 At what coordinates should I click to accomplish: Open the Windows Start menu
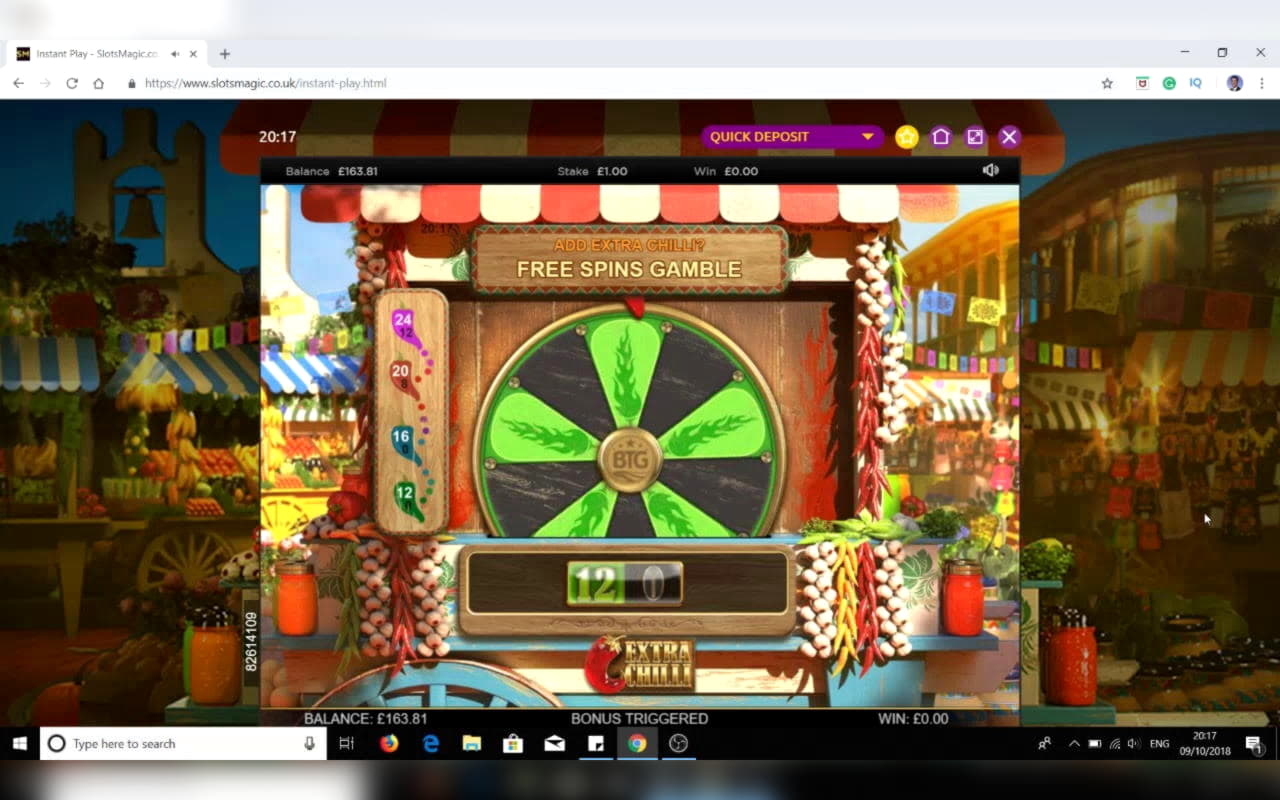[19, 743]
